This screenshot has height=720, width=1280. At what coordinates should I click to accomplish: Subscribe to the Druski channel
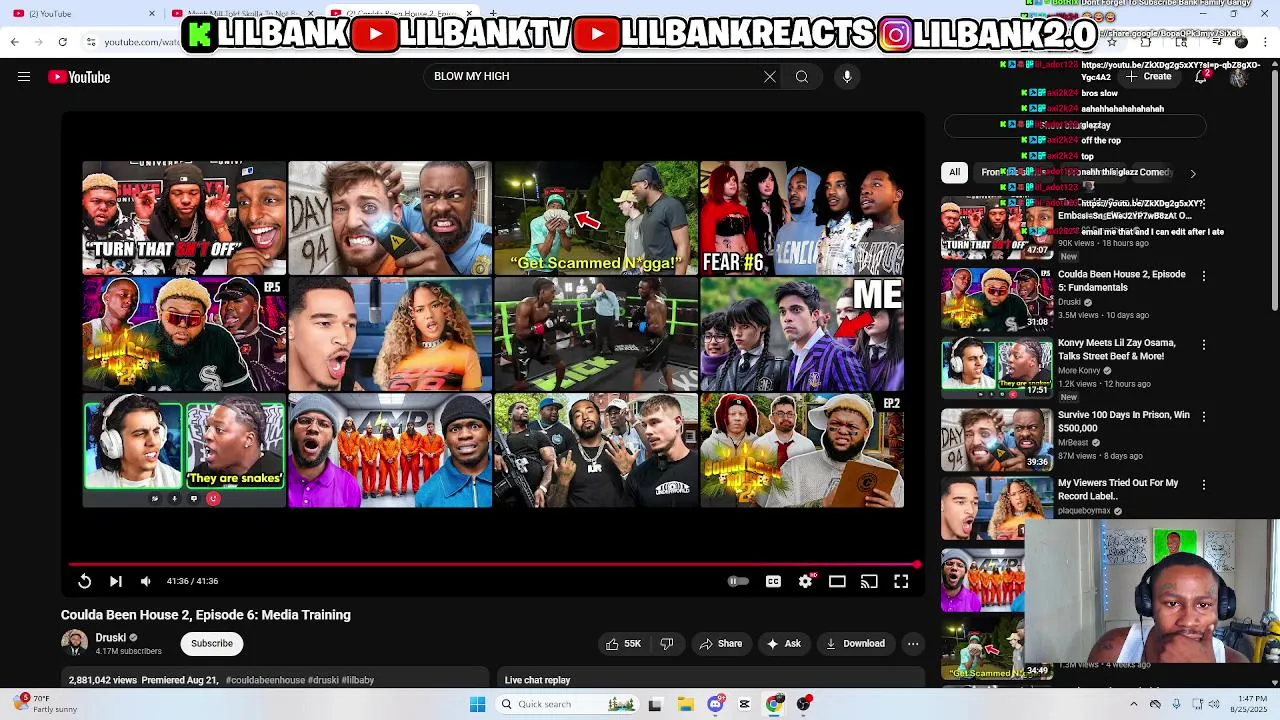212,644
